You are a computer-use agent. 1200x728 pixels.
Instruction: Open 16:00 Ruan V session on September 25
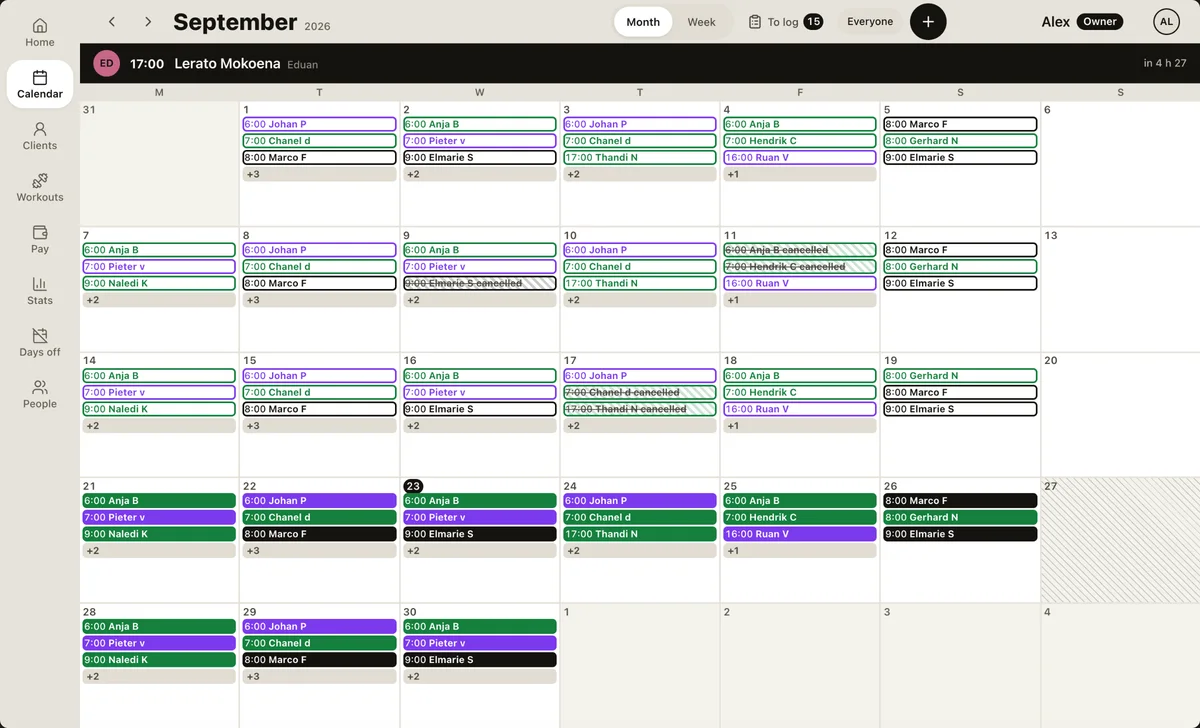[x=799, y=534]
